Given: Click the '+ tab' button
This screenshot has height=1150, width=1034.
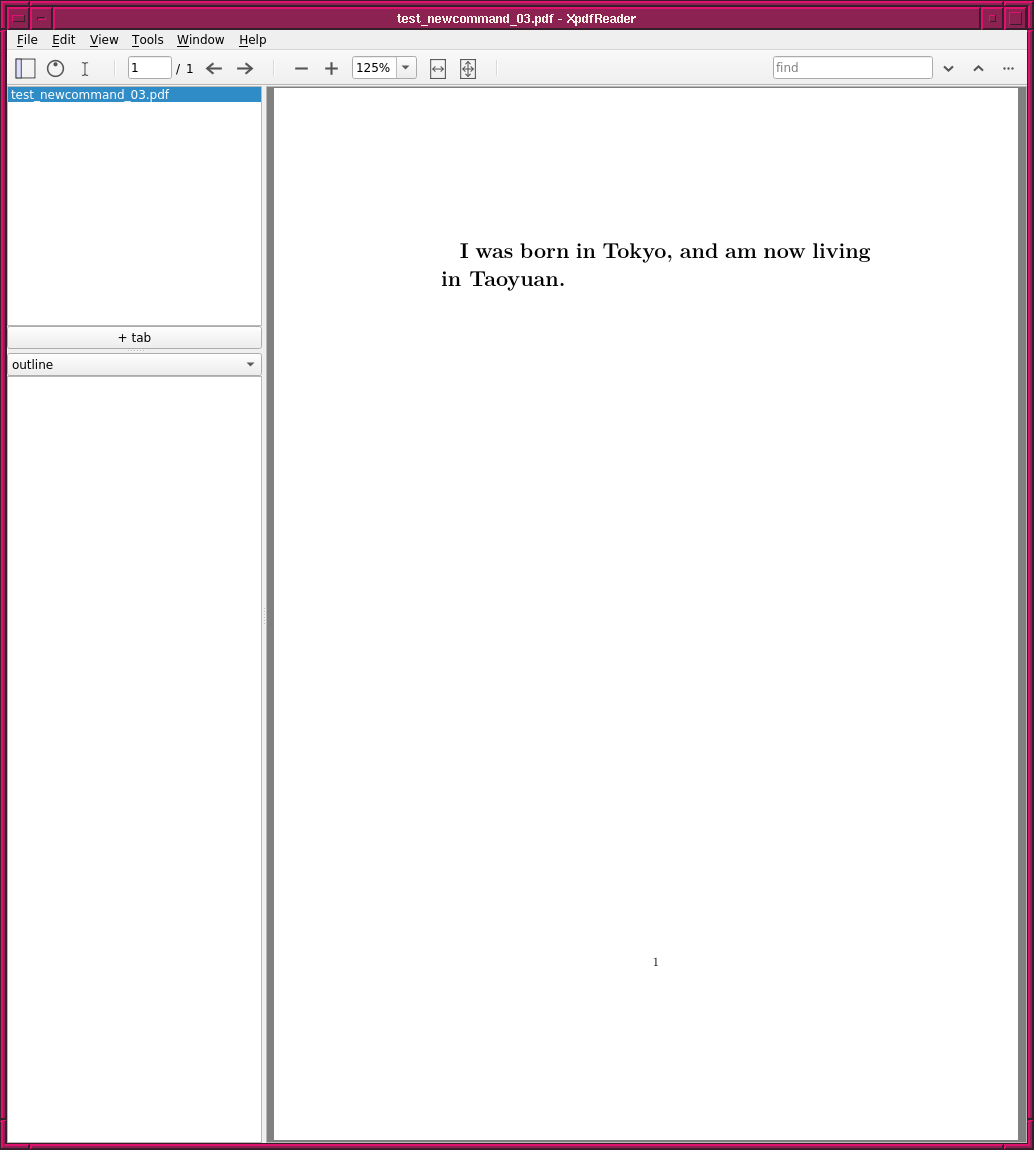Looking at the screenshot, I should [134, 338].
